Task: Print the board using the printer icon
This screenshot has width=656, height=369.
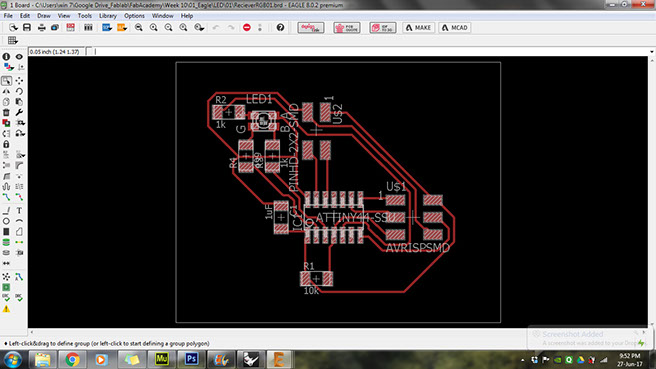Action: pyautogui.click(x=41, y=28)
